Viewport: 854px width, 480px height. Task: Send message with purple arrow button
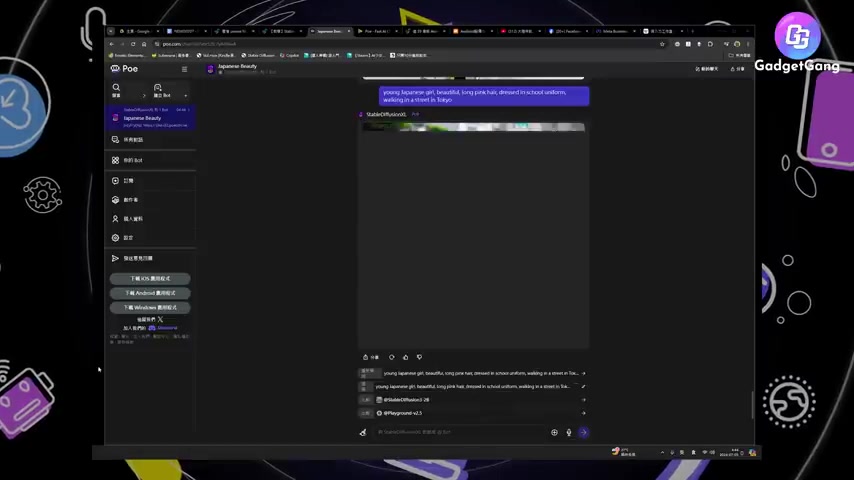(x=583, y=433)
